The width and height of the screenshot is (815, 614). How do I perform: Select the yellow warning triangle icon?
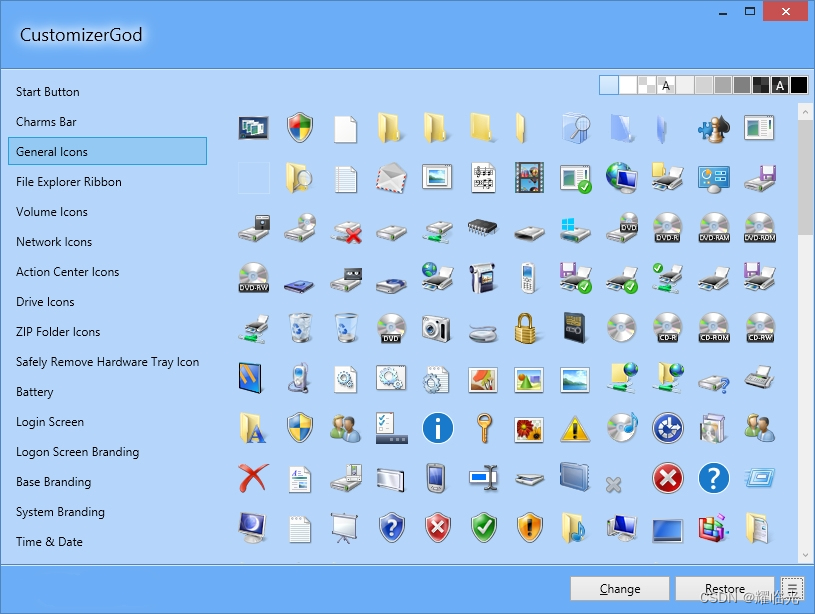point(575,429)
